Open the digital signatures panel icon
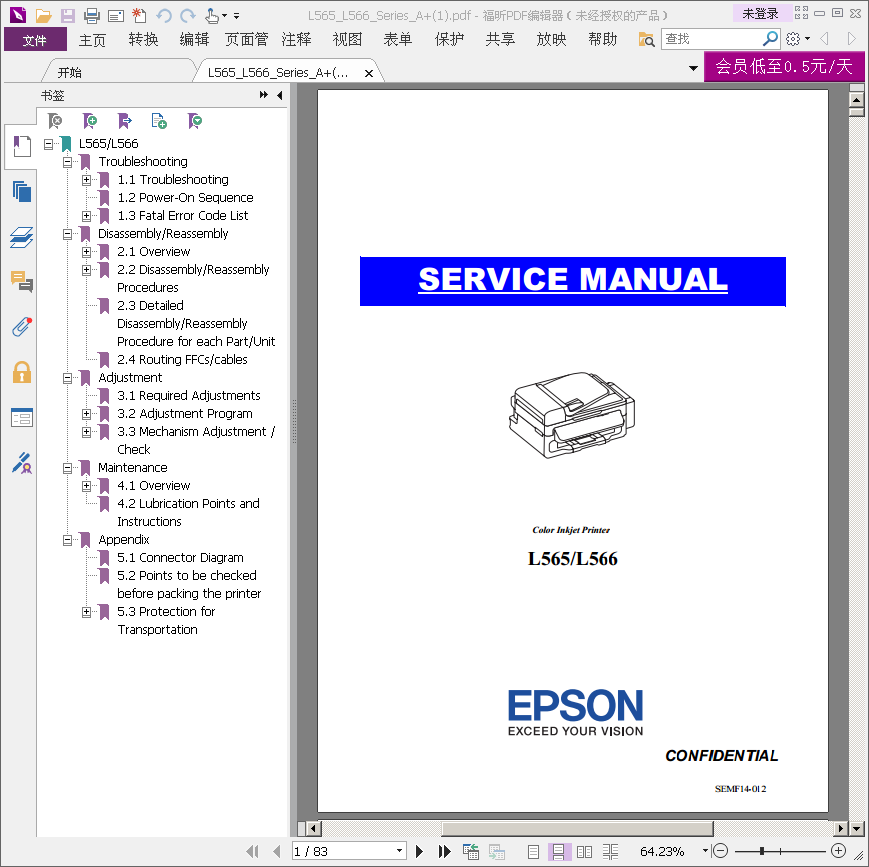 coord(22,463)
